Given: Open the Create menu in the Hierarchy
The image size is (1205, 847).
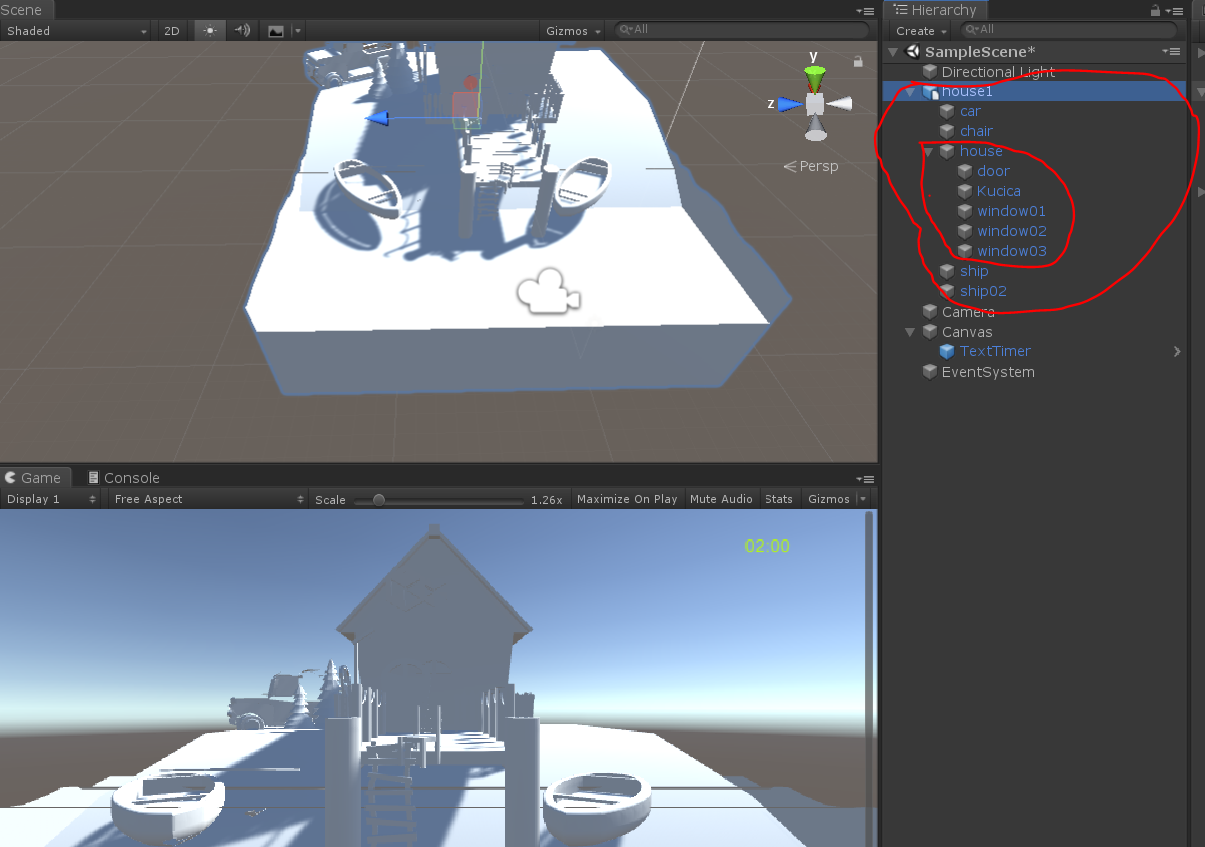Looking at the screenshot, I should coord(919,31).
